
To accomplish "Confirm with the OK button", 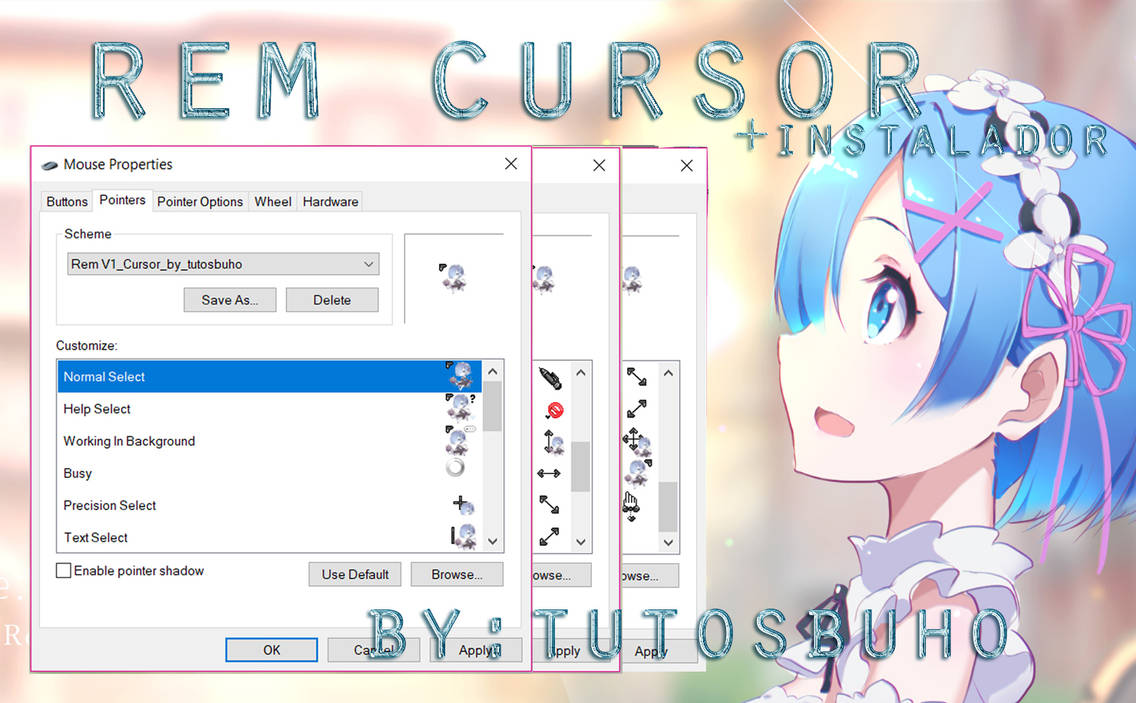I will pyautogui.click(x=272, y=650).
